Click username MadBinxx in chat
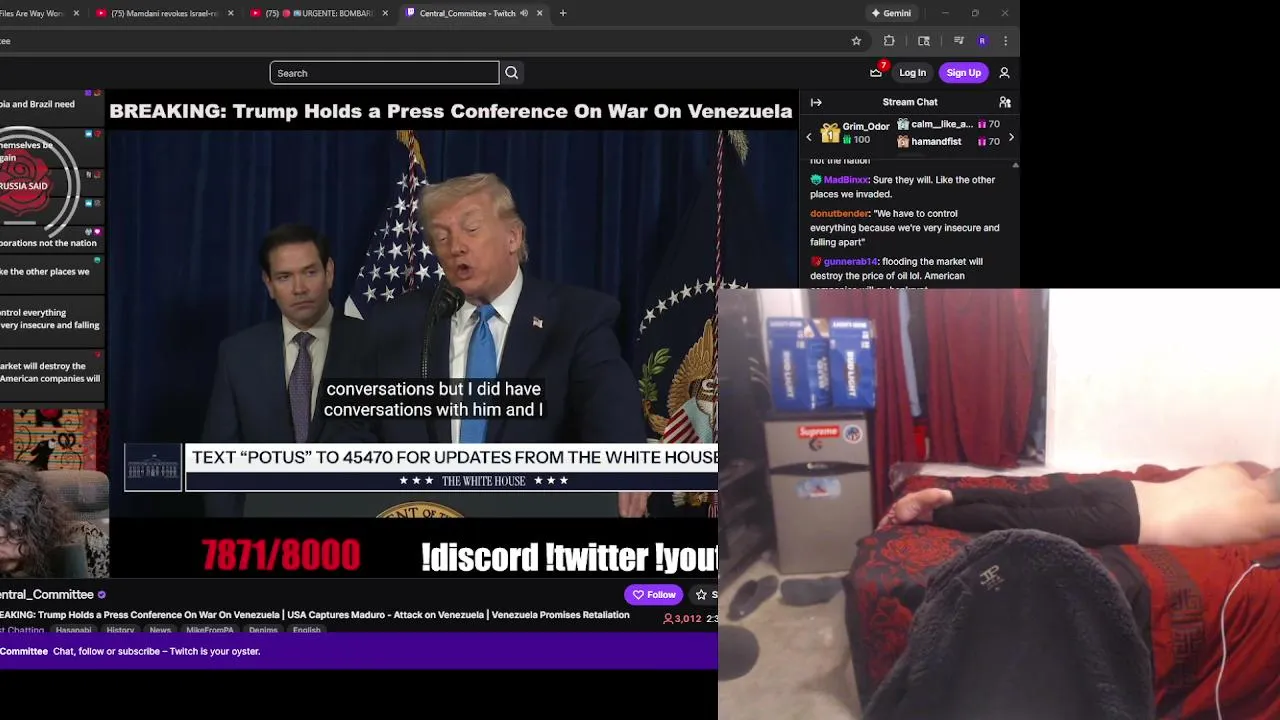Image resolution: width=1280 pixels, height=720 pixels. pyautogui.click(x=846, y=180)
